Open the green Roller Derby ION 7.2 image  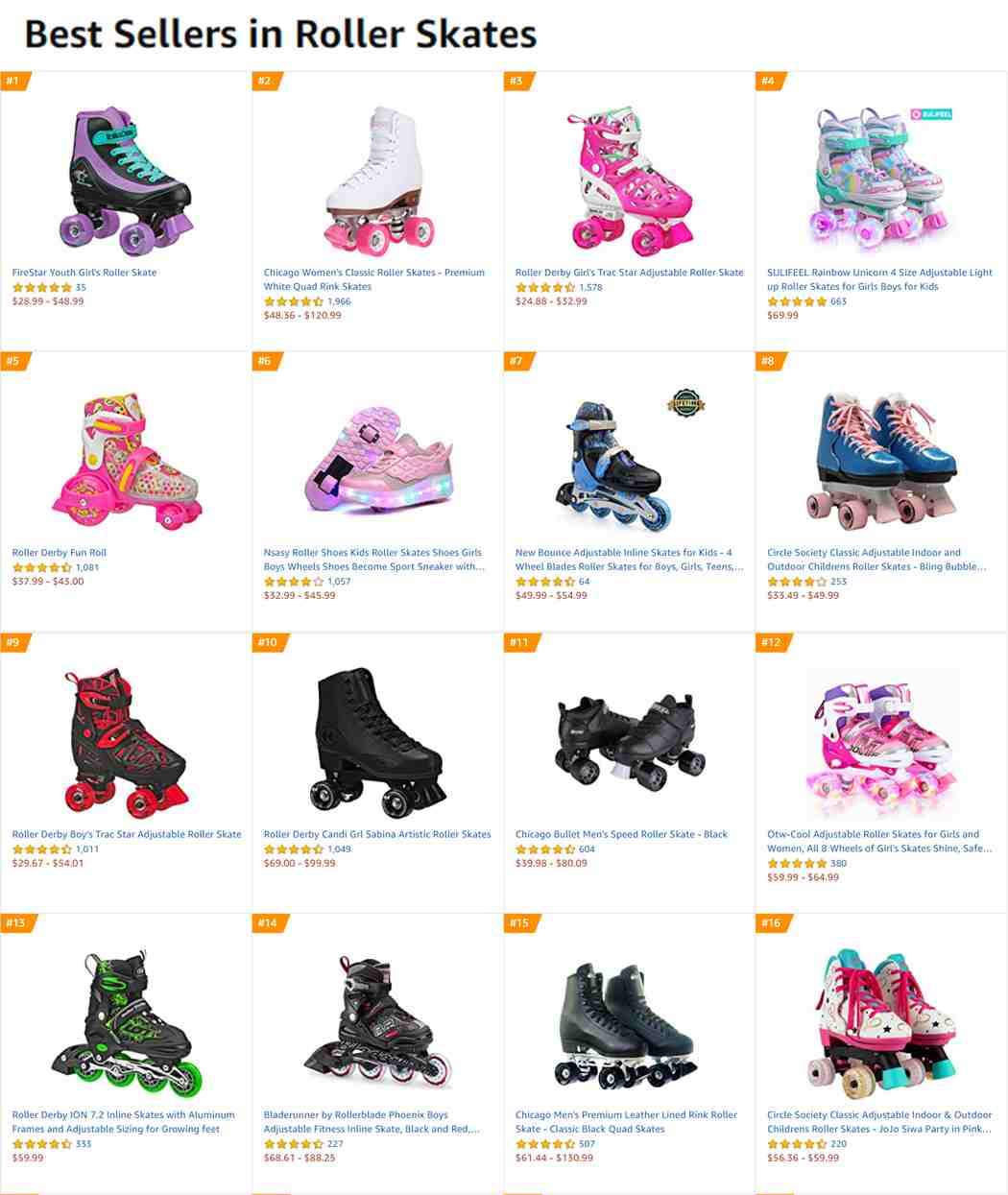coord(127,1024)
